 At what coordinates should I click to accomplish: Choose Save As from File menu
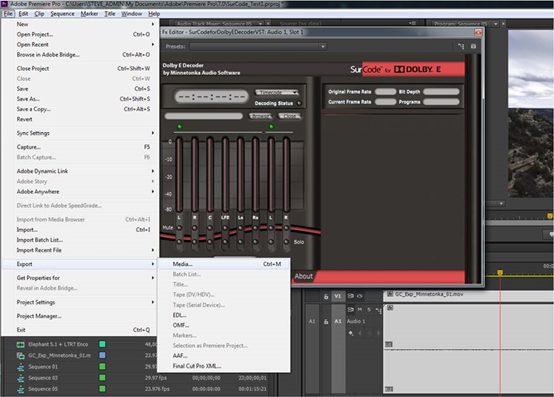click(x=80, y=99)
